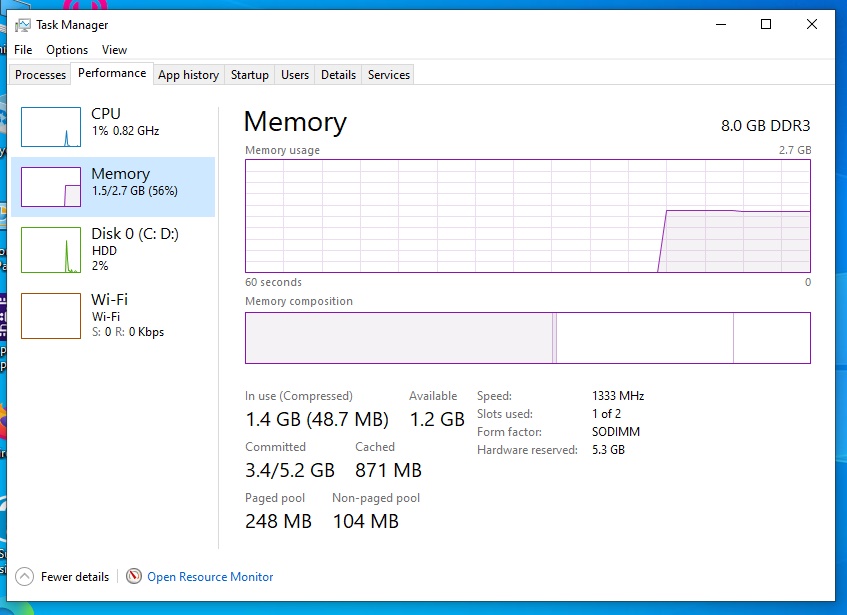847x615 pixels.
Task: Switch to the App history tab
Action: 188,75
